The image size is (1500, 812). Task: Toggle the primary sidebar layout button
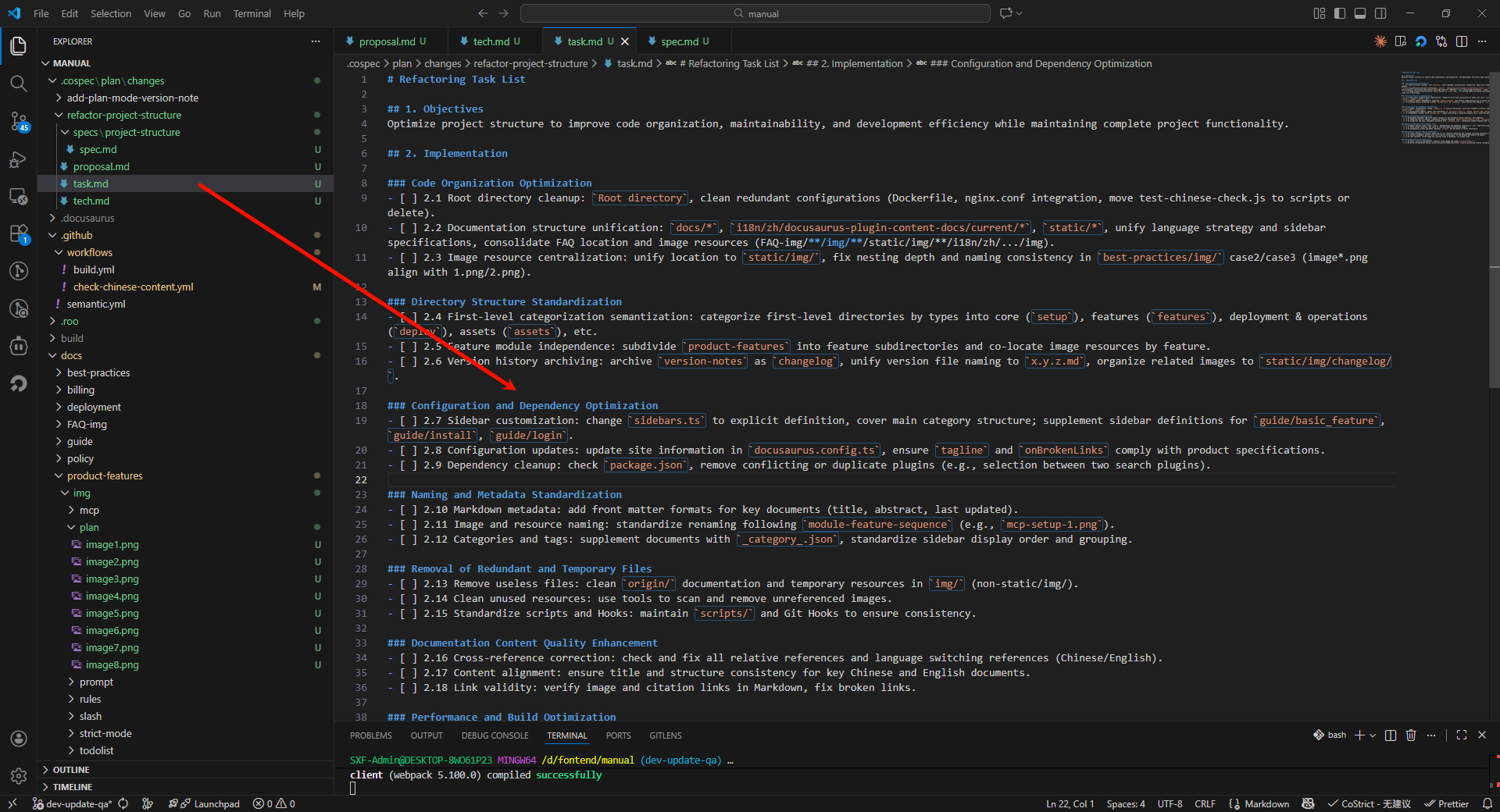click(x=1340, y=13)
